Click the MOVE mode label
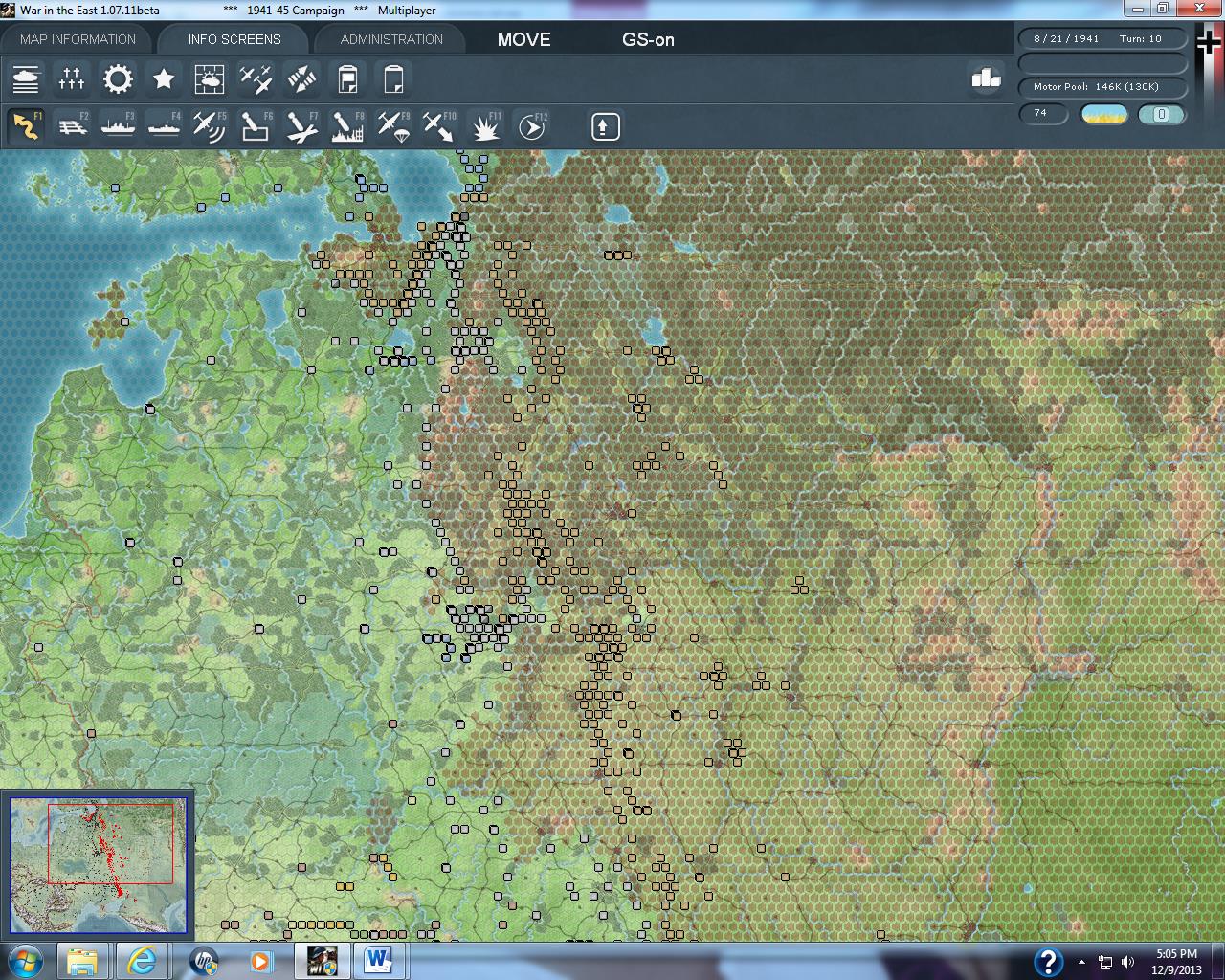Screen dimensions: 1225x980 (523, 40)
